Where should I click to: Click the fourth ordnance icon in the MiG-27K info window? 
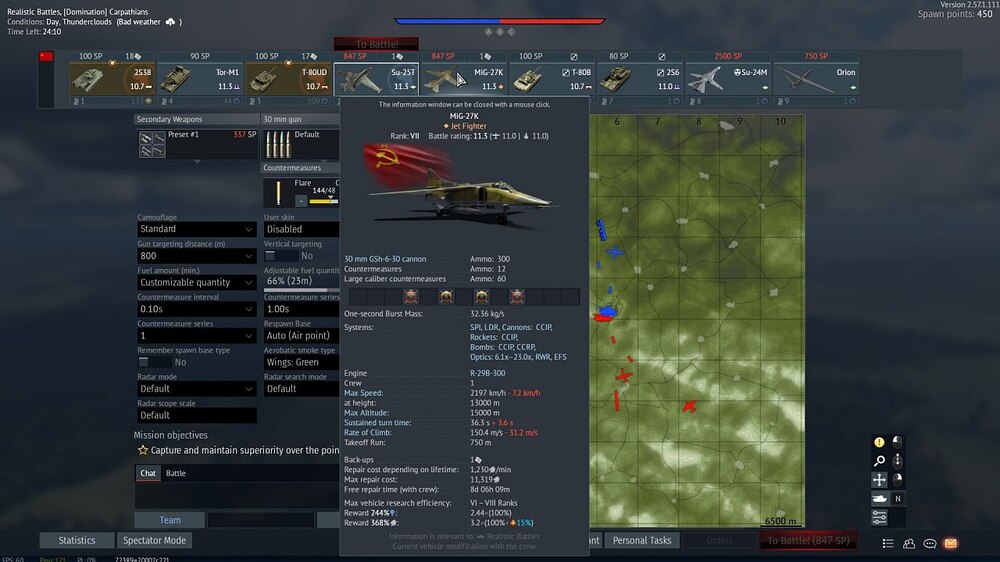pos(517,296)
